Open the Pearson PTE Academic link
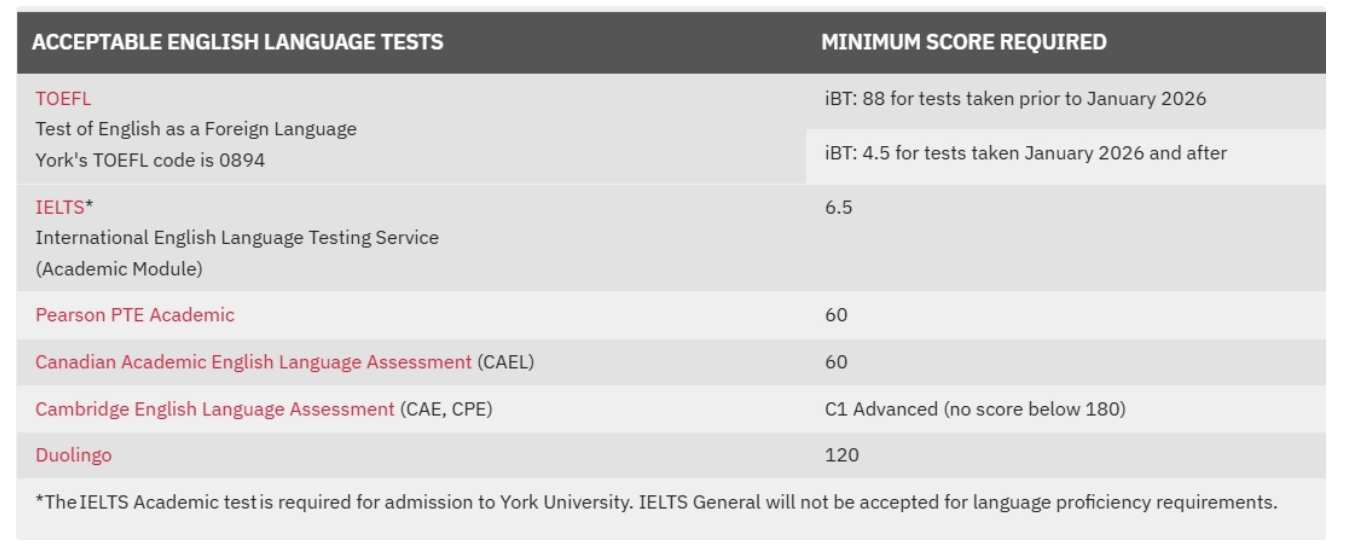The width and height of the screenshot is (1358, 560). click(134, 315)
